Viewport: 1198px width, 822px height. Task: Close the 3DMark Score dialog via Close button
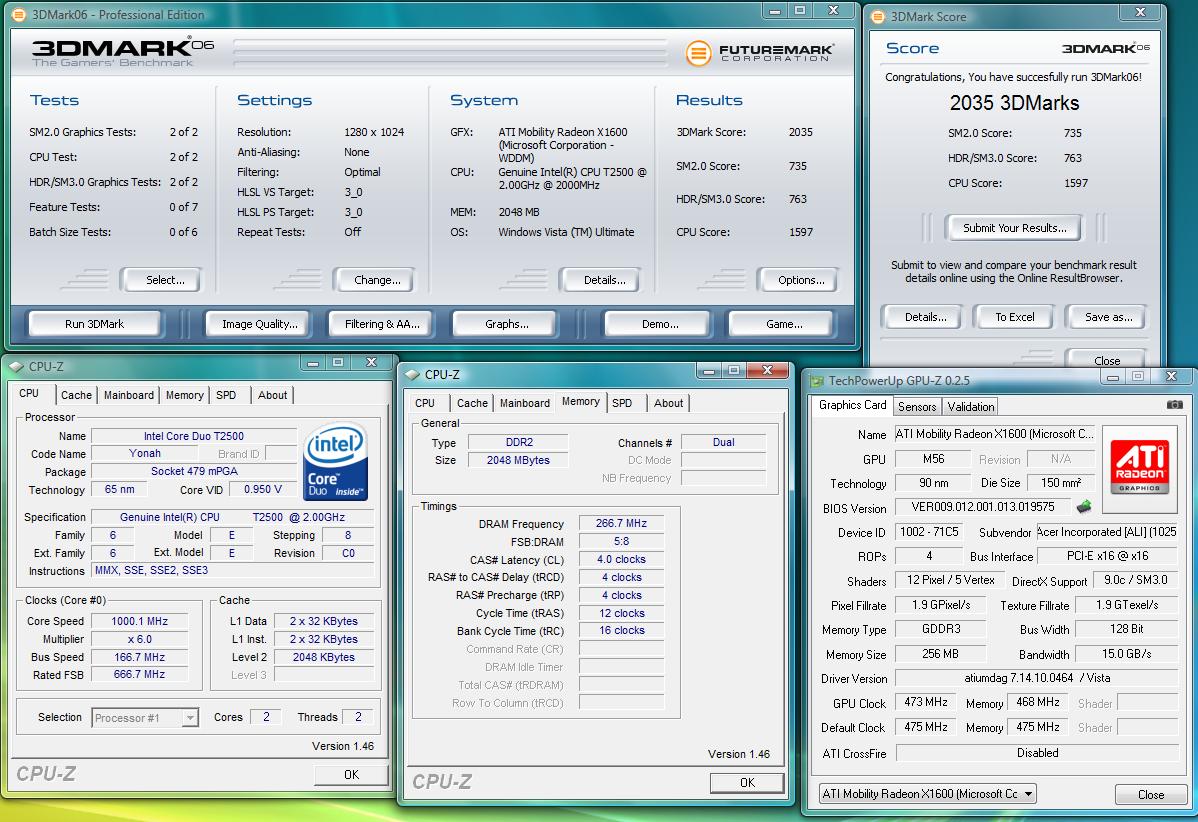(1106, 360)
